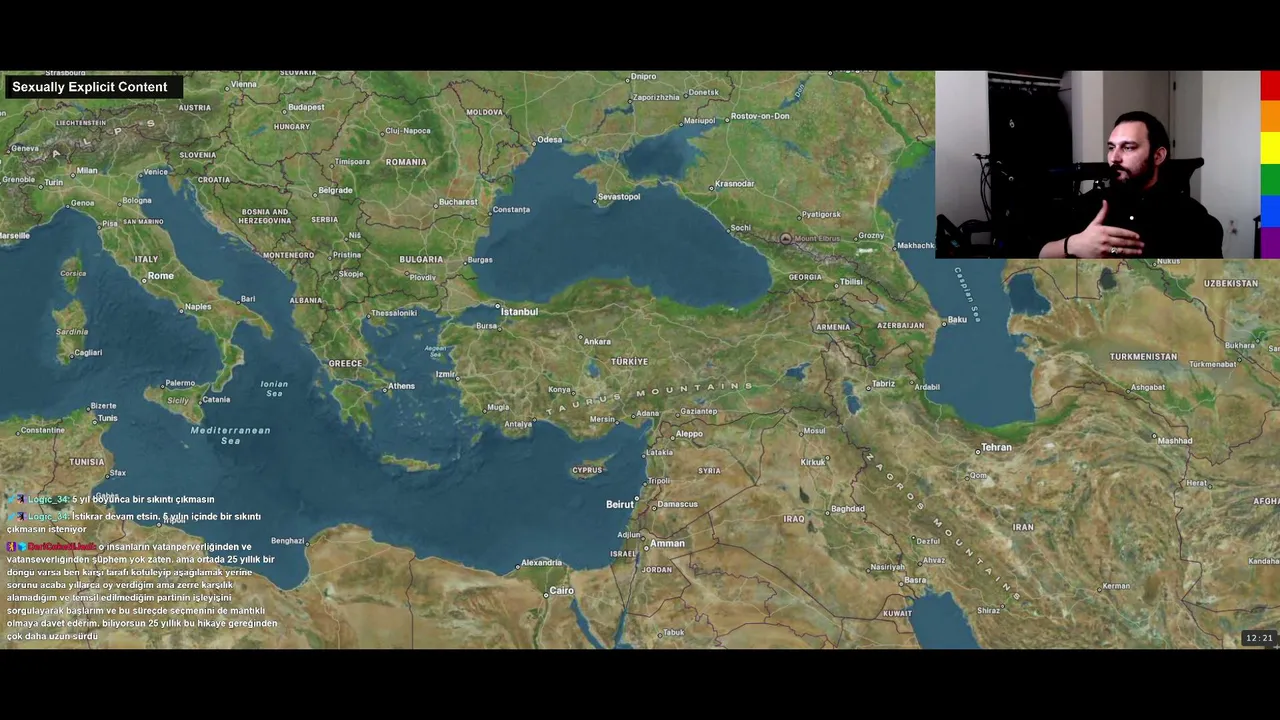
Task: Select the Amman city label
Action: [667, 544]
